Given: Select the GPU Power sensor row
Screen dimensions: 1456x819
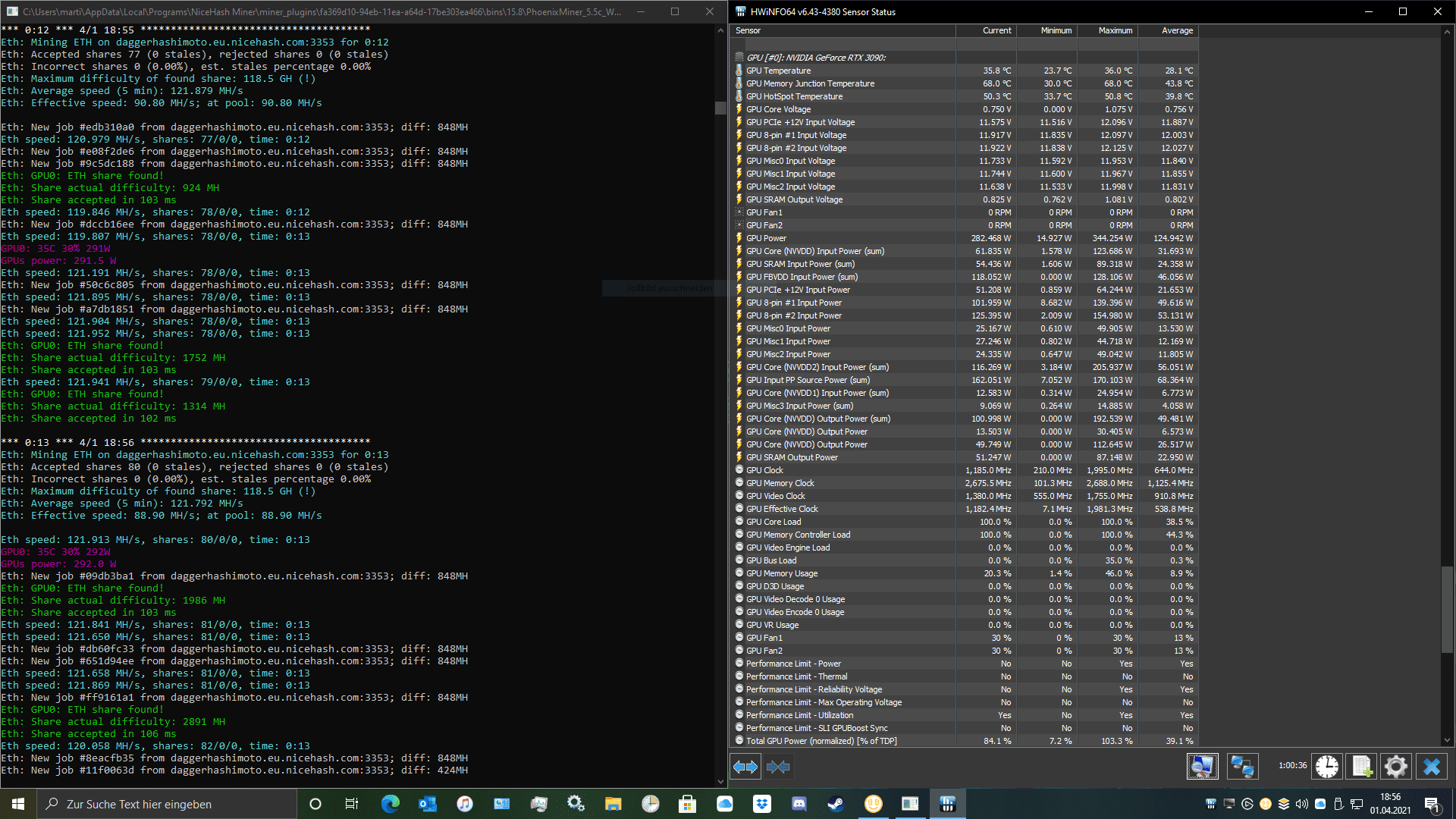Looking at the screenshot, I should 766,238.
